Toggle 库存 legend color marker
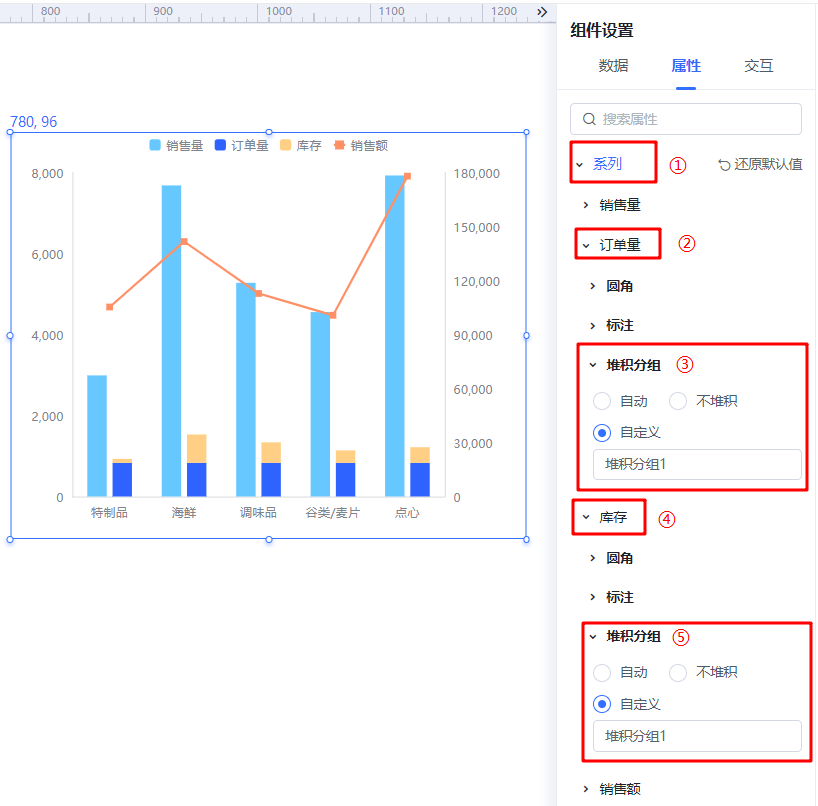Viewport: 818px width, 806px height. click(x=285, y=145)
